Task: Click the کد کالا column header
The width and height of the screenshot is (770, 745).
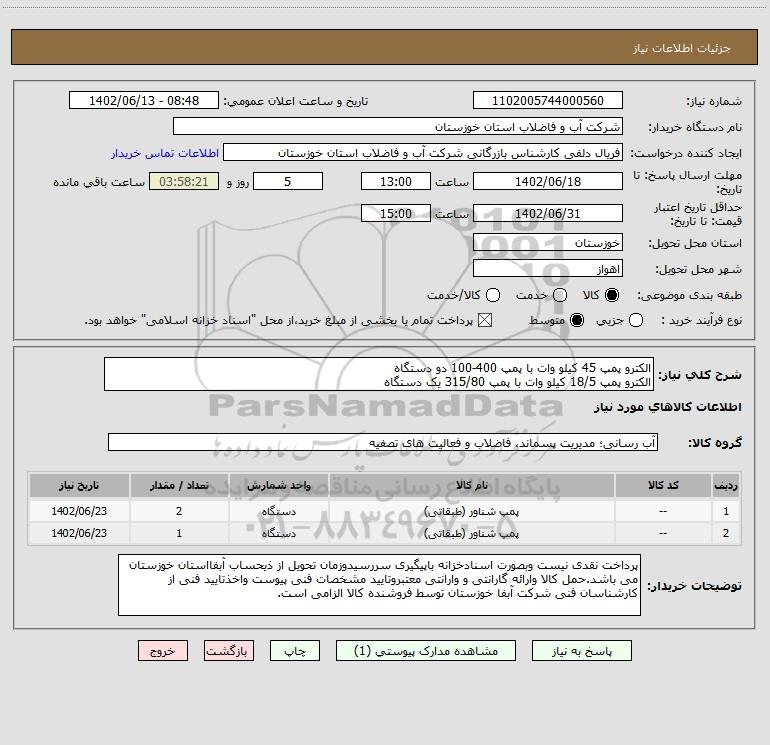Action: 663,485
